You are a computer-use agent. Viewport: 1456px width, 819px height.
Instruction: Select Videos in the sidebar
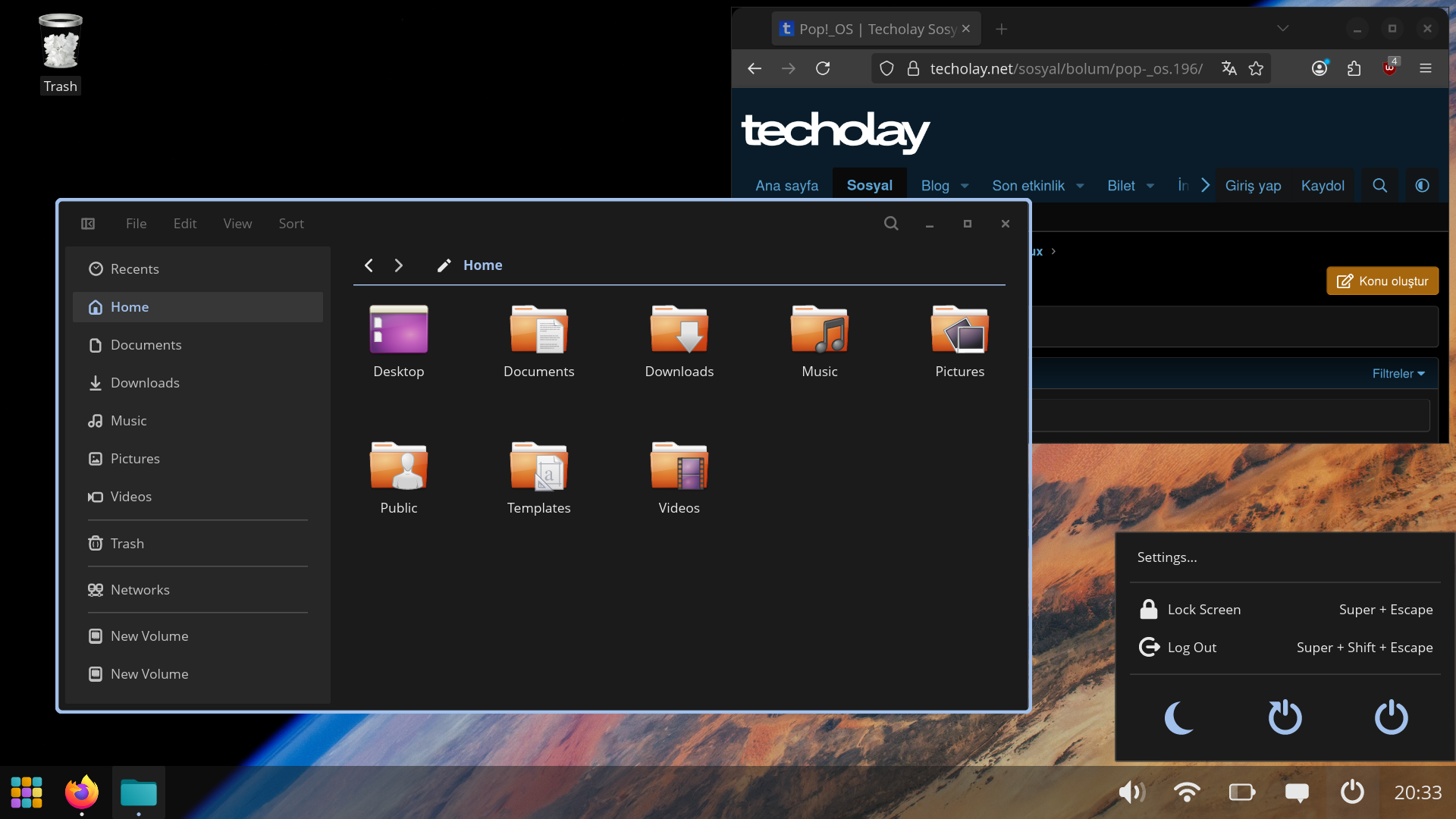(x=198, y=497)
